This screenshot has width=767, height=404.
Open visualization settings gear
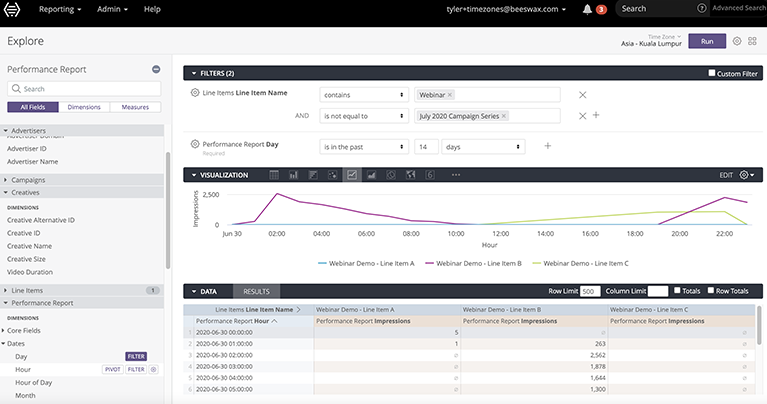coord(744,175)
